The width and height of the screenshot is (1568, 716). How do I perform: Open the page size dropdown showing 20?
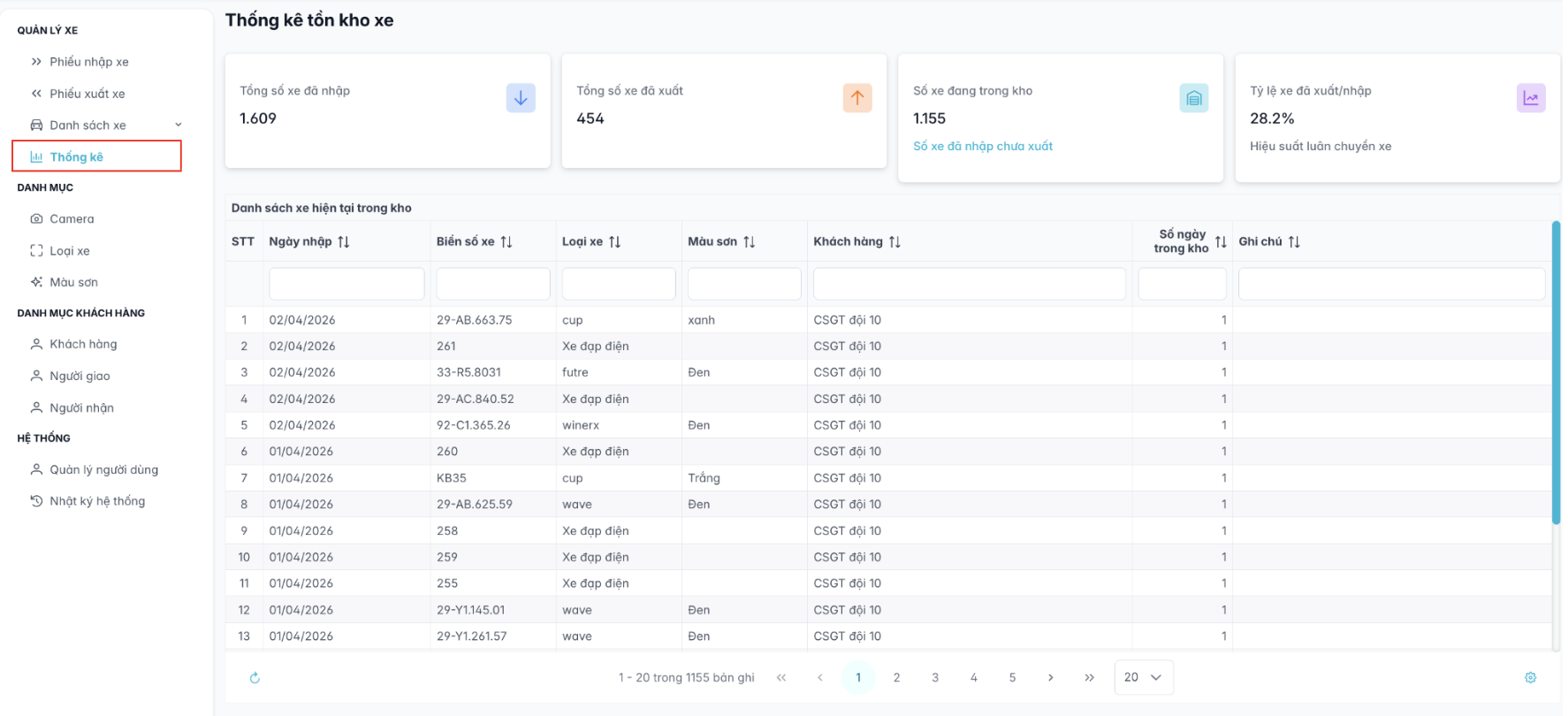[1143, 677]
